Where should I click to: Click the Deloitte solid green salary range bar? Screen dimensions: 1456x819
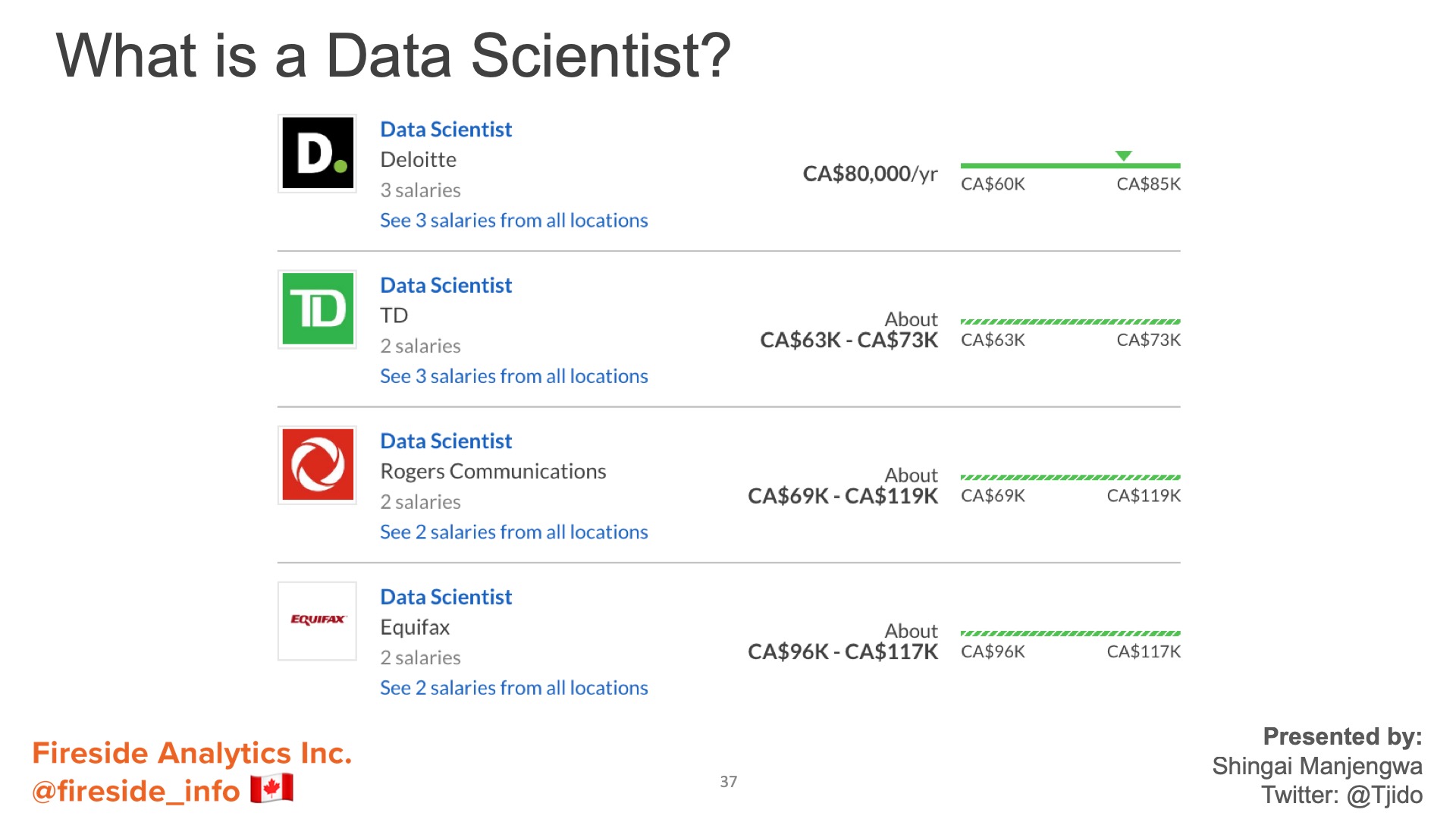point(1070,165)
